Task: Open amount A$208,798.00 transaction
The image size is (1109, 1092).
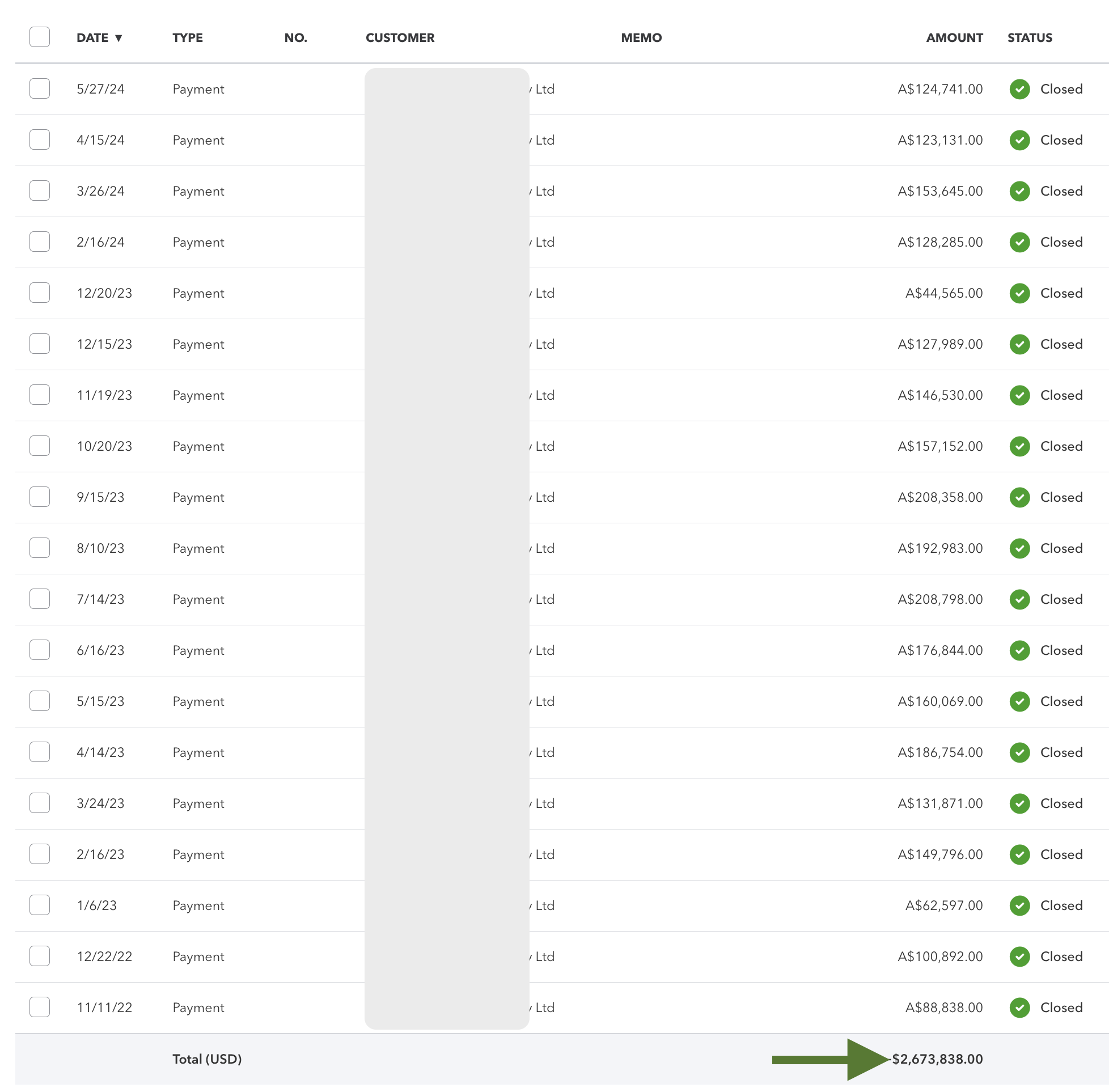Action: pyautogui.click(x=939, y=599)
